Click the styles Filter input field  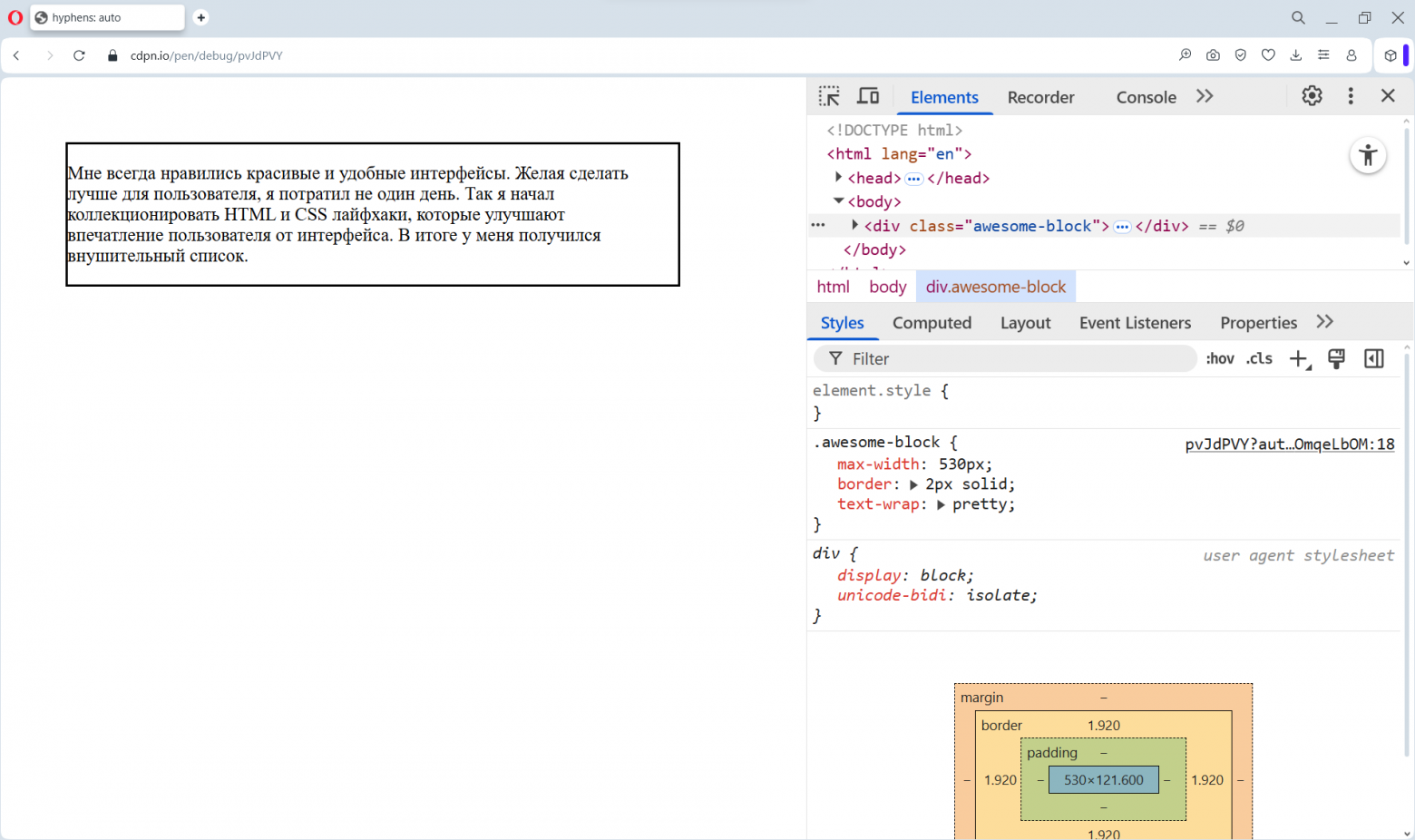1016,359
